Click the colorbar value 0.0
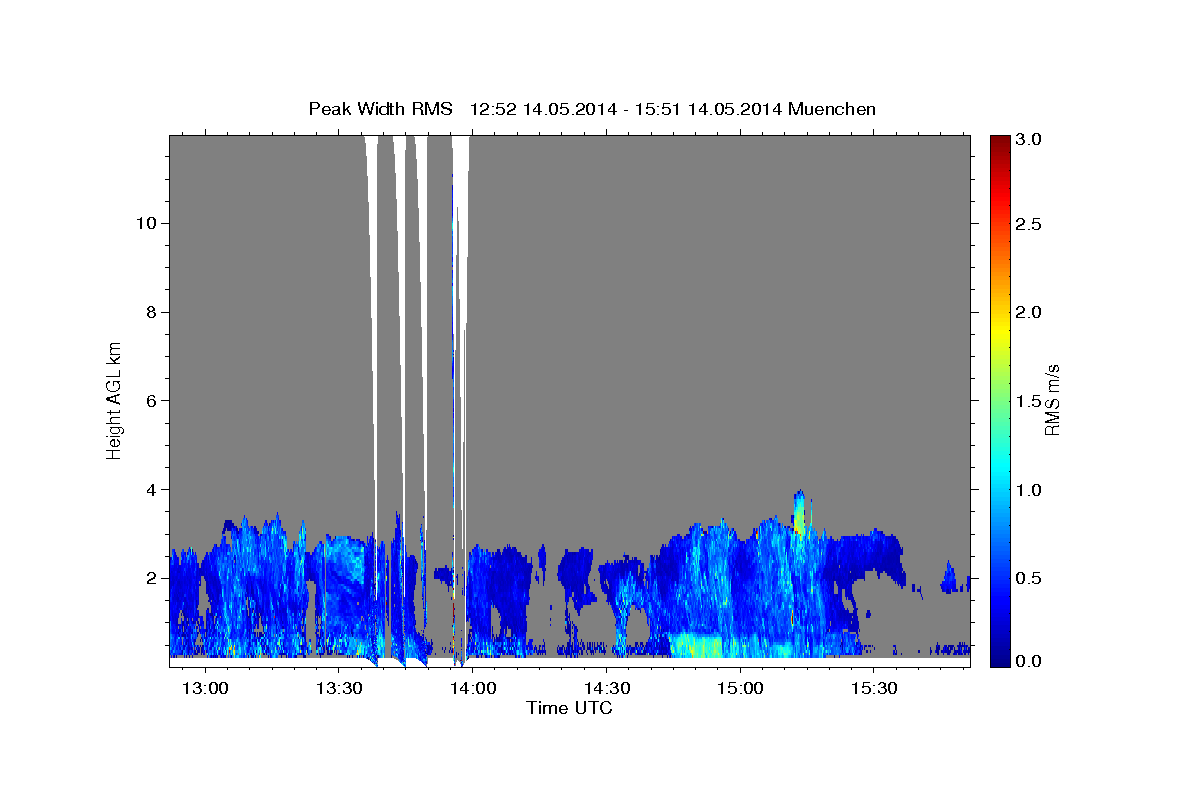Image resolution: width=1200 pixels, height=800 pixels. coord(1028,661)
